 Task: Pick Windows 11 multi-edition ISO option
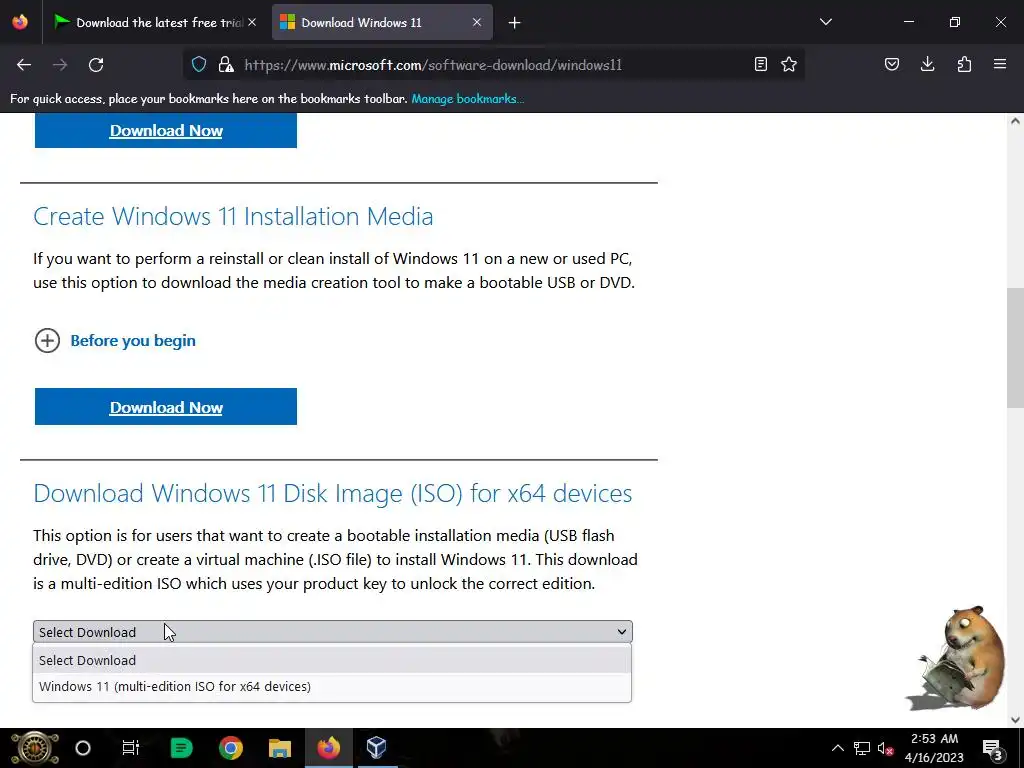[332, 686]
